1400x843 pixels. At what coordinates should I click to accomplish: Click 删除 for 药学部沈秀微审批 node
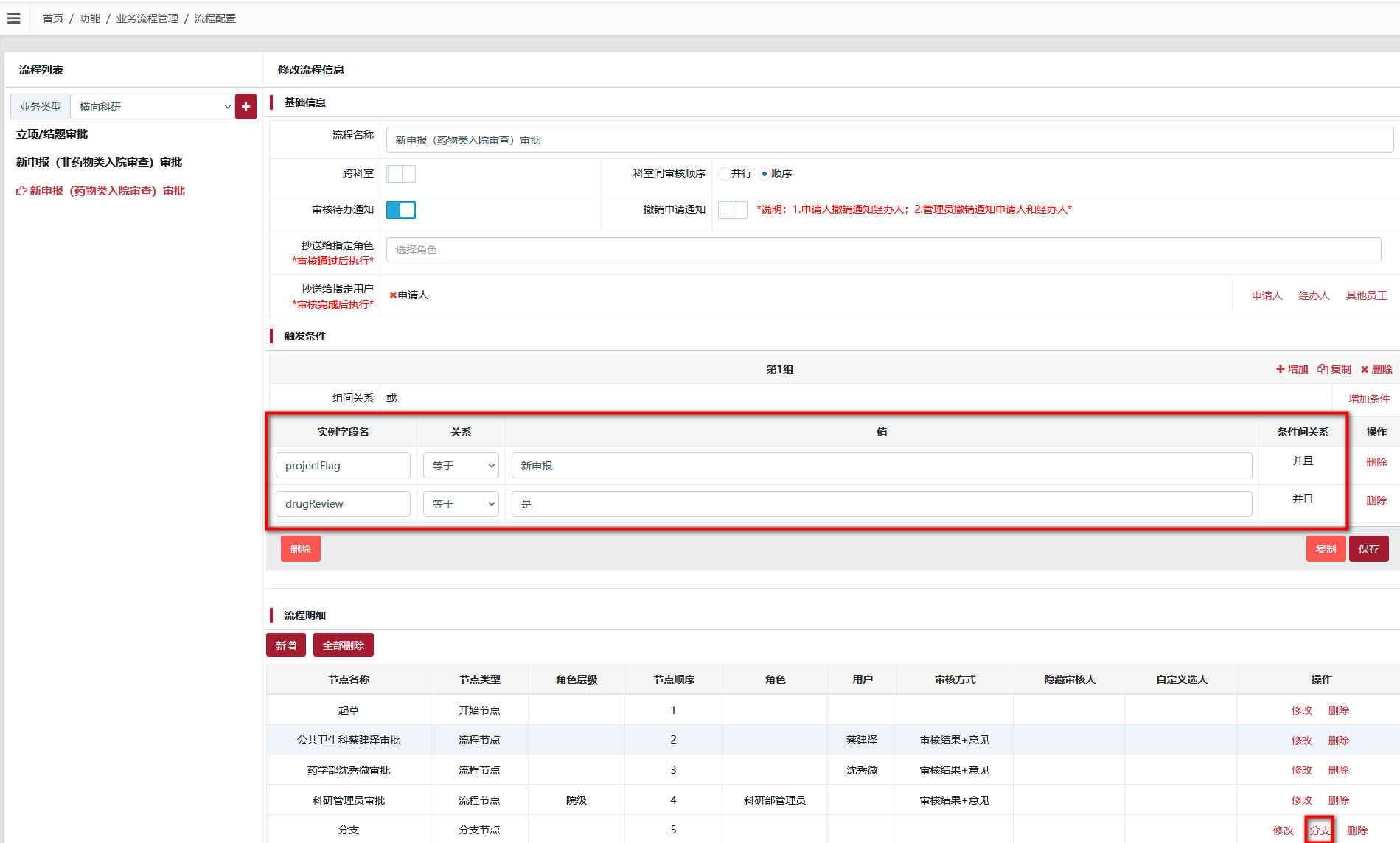coord(1339,770)
